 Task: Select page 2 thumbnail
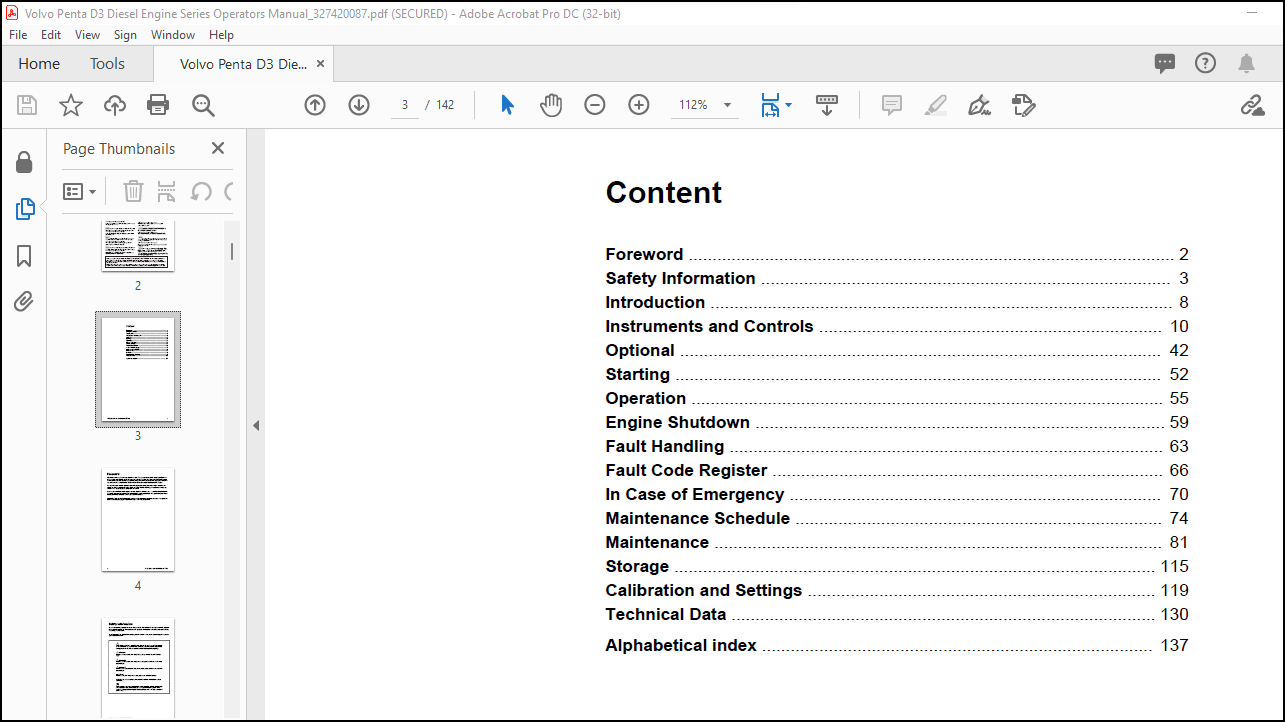(138, 246)
